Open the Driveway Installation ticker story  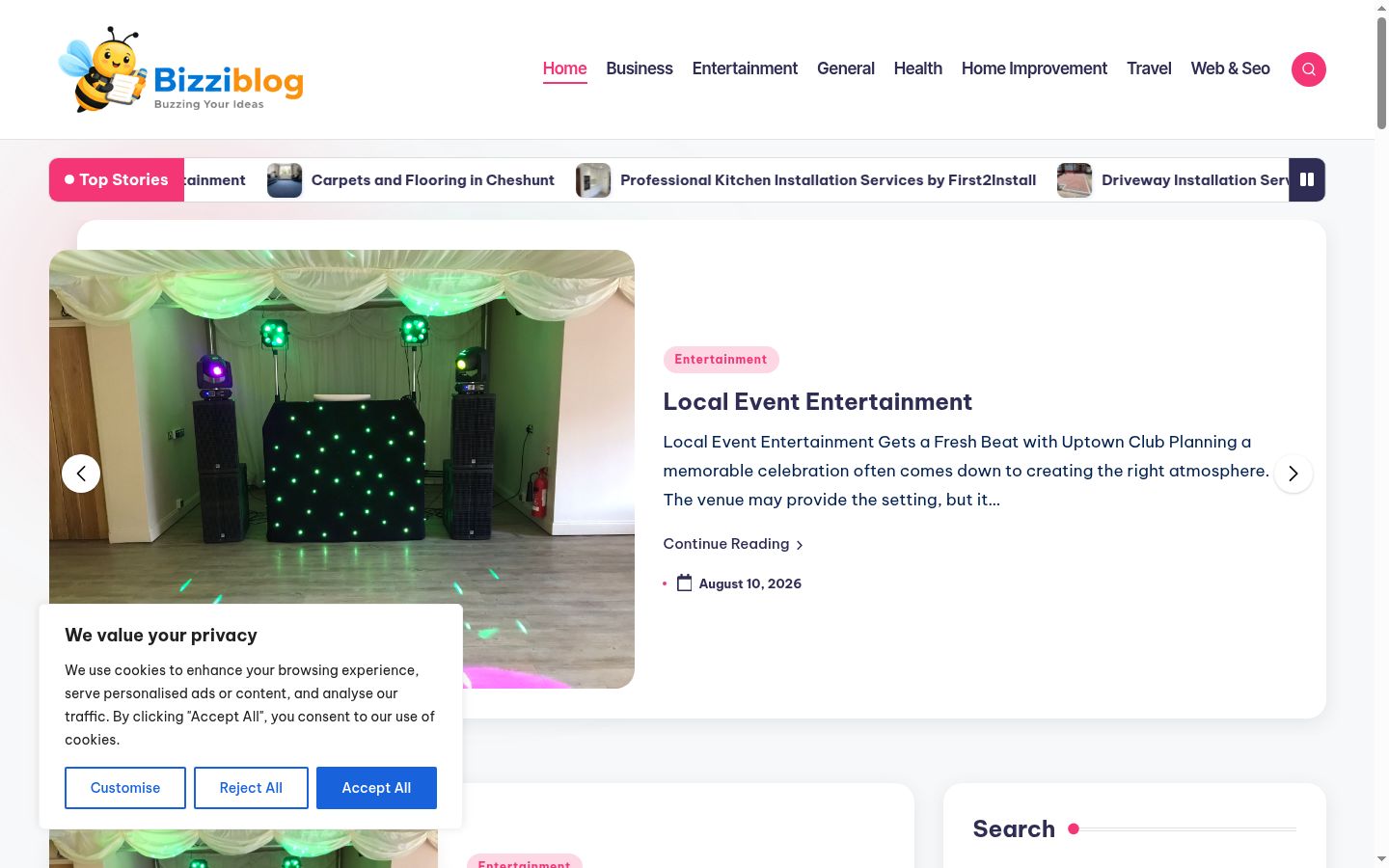(x=1195, y=180)
